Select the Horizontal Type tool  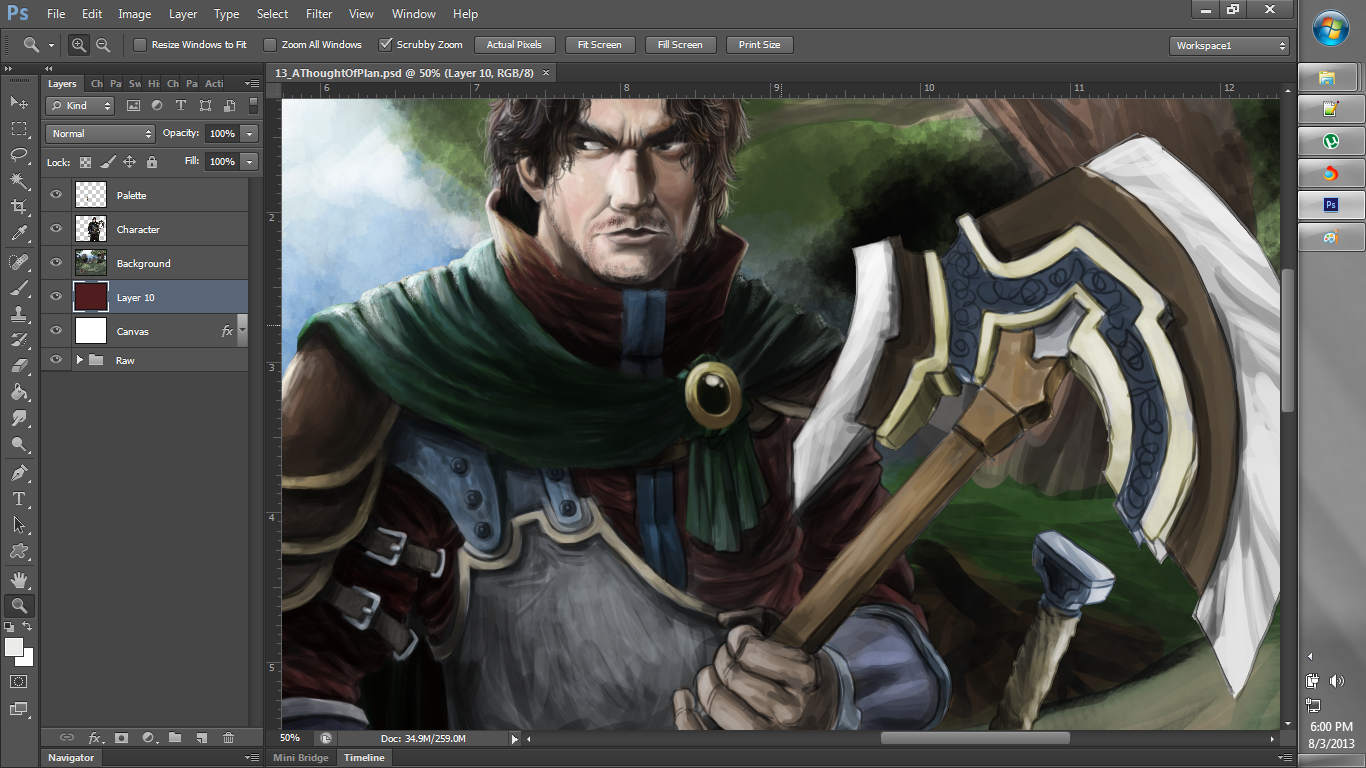pos(19,498)
